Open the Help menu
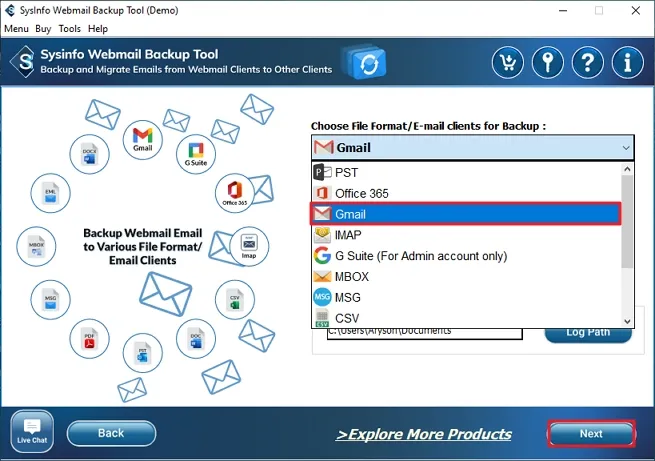Viewport: 655px width, 461px height. pos(98,29)
